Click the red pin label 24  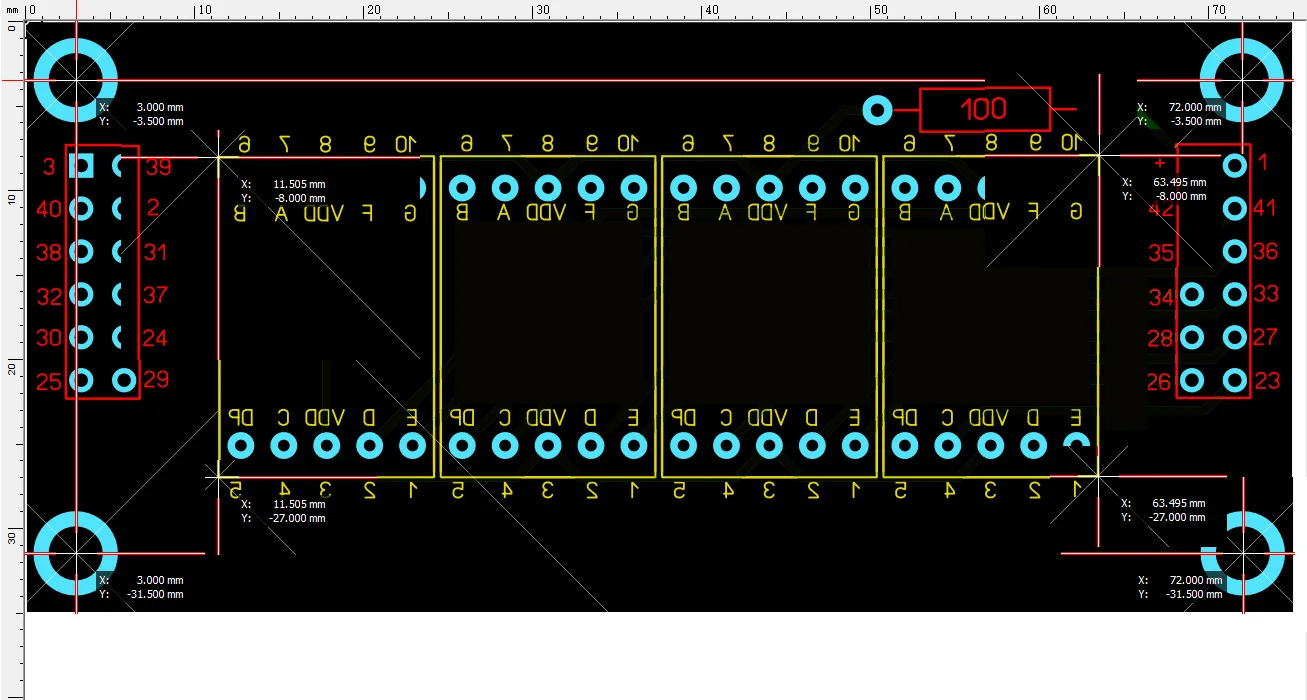click(155, 338)
